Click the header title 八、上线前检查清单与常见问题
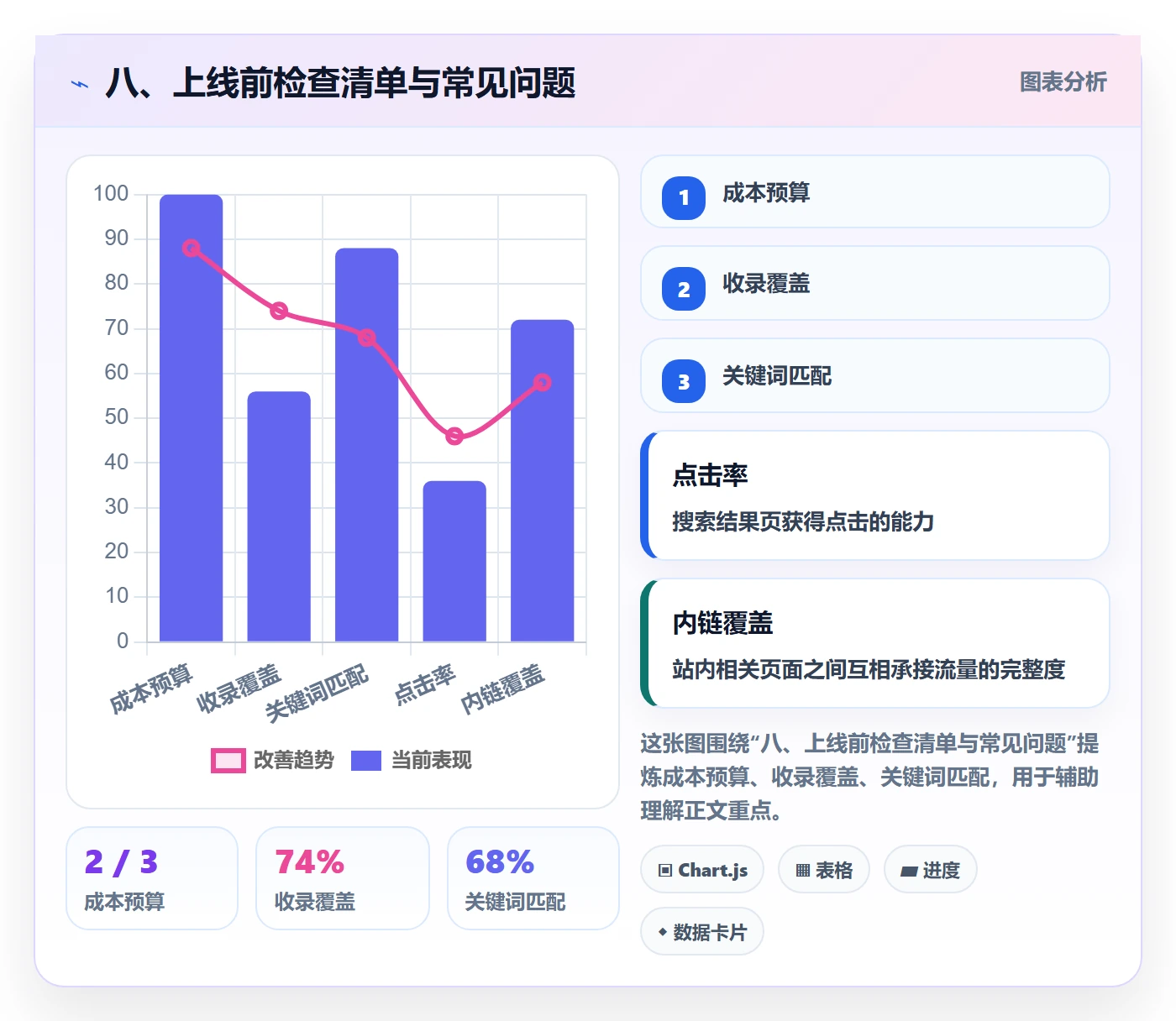The width and height of the screenshot is (1176, 1021). tap(340, 83)
